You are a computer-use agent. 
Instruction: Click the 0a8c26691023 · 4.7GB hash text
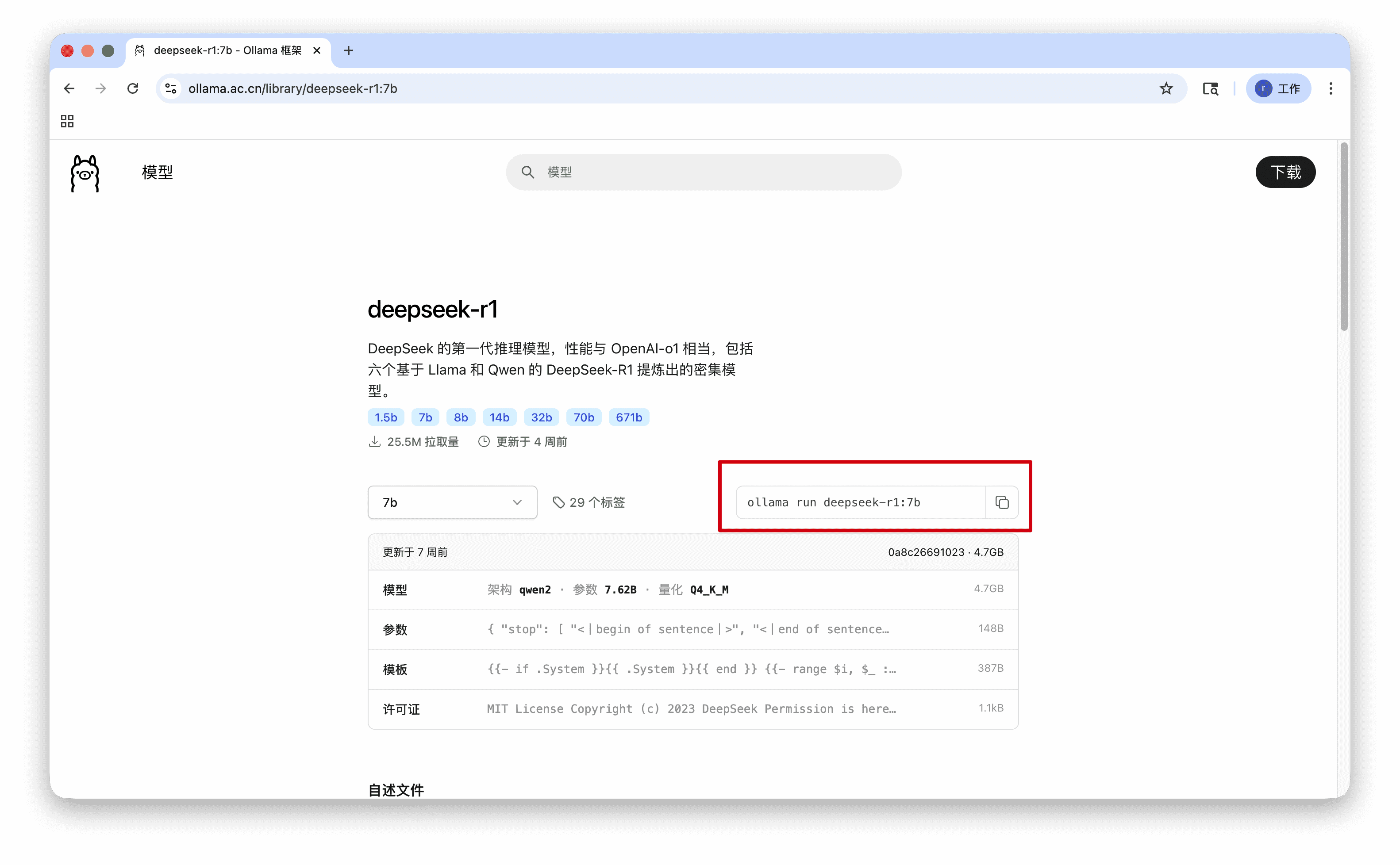tap(946, 552)
